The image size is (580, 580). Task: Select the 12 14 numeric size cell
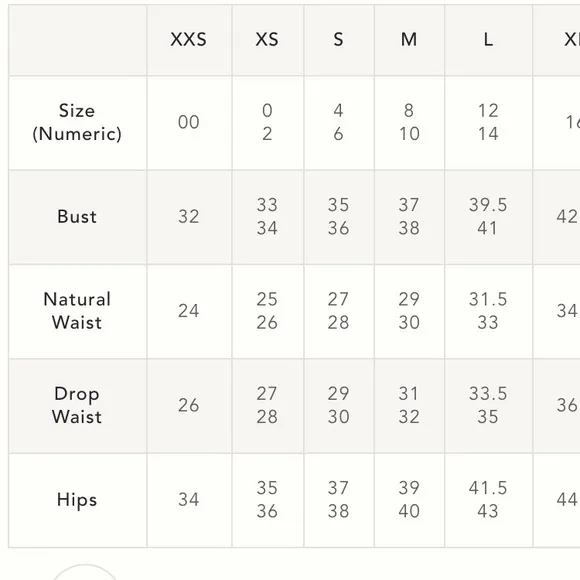tap(488, 122)
